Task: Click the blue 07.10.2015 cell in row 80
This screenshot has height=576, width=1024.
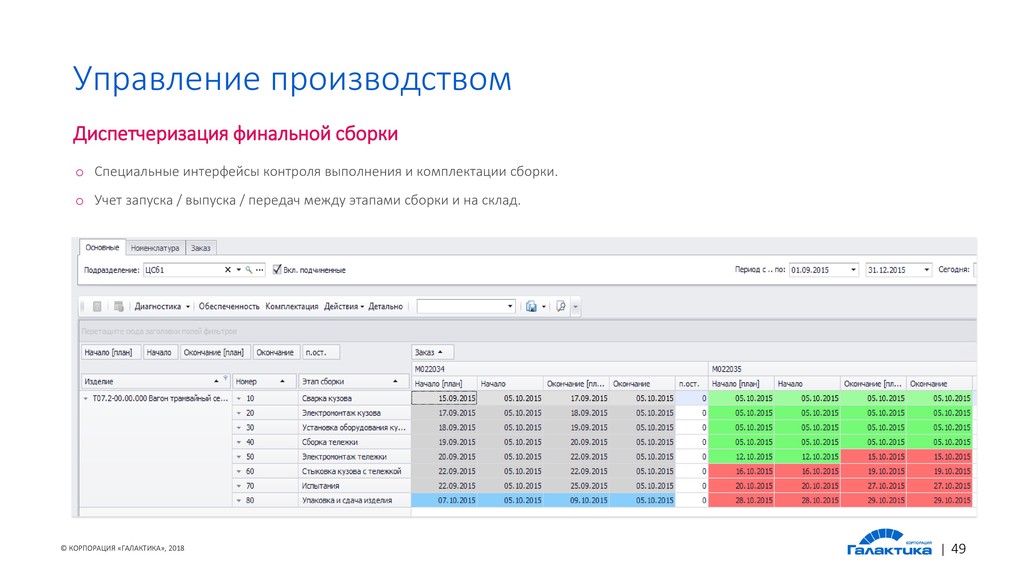Action: pos(445,501)
